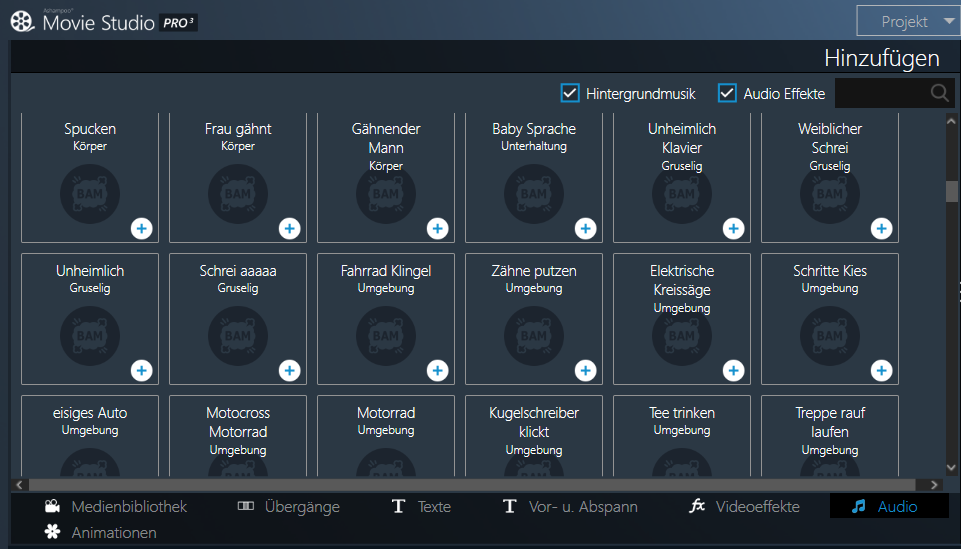Select the Kugelschreiber klickt sound card
Screen dimensions: 961x549
pos(534,436)
